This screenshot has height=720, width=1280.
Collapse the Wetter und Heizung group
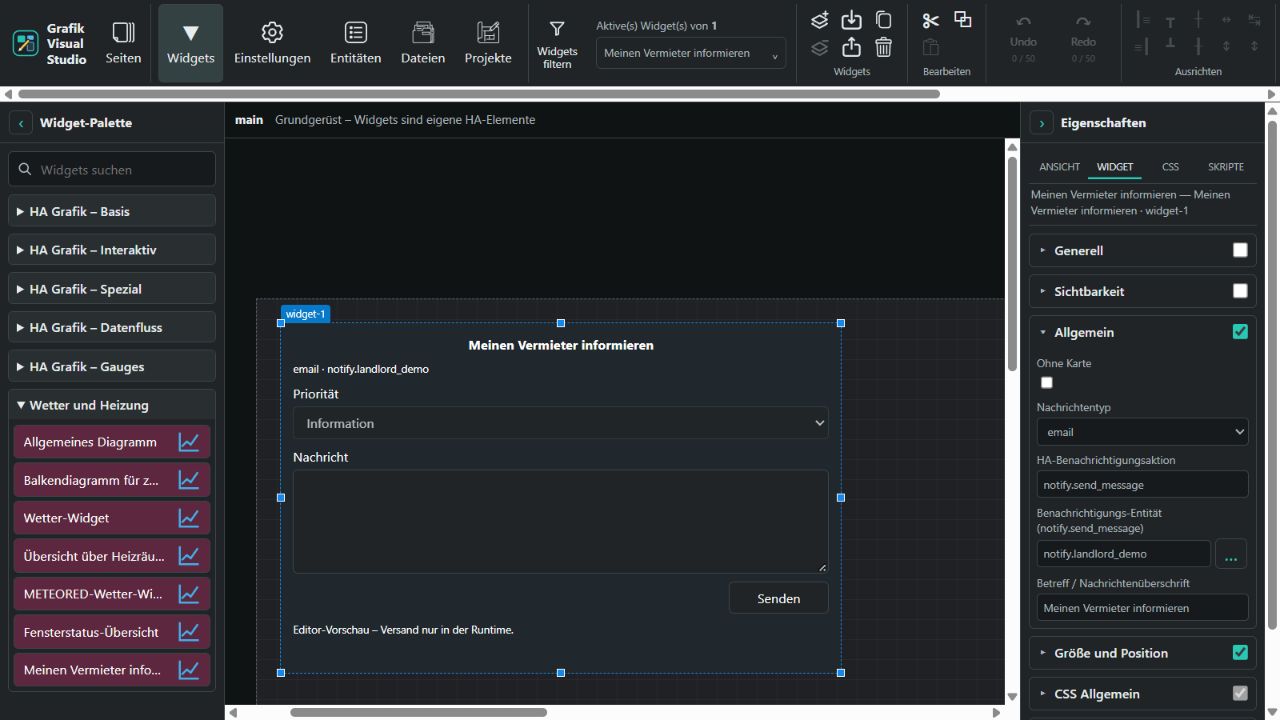tap(112, 405)
